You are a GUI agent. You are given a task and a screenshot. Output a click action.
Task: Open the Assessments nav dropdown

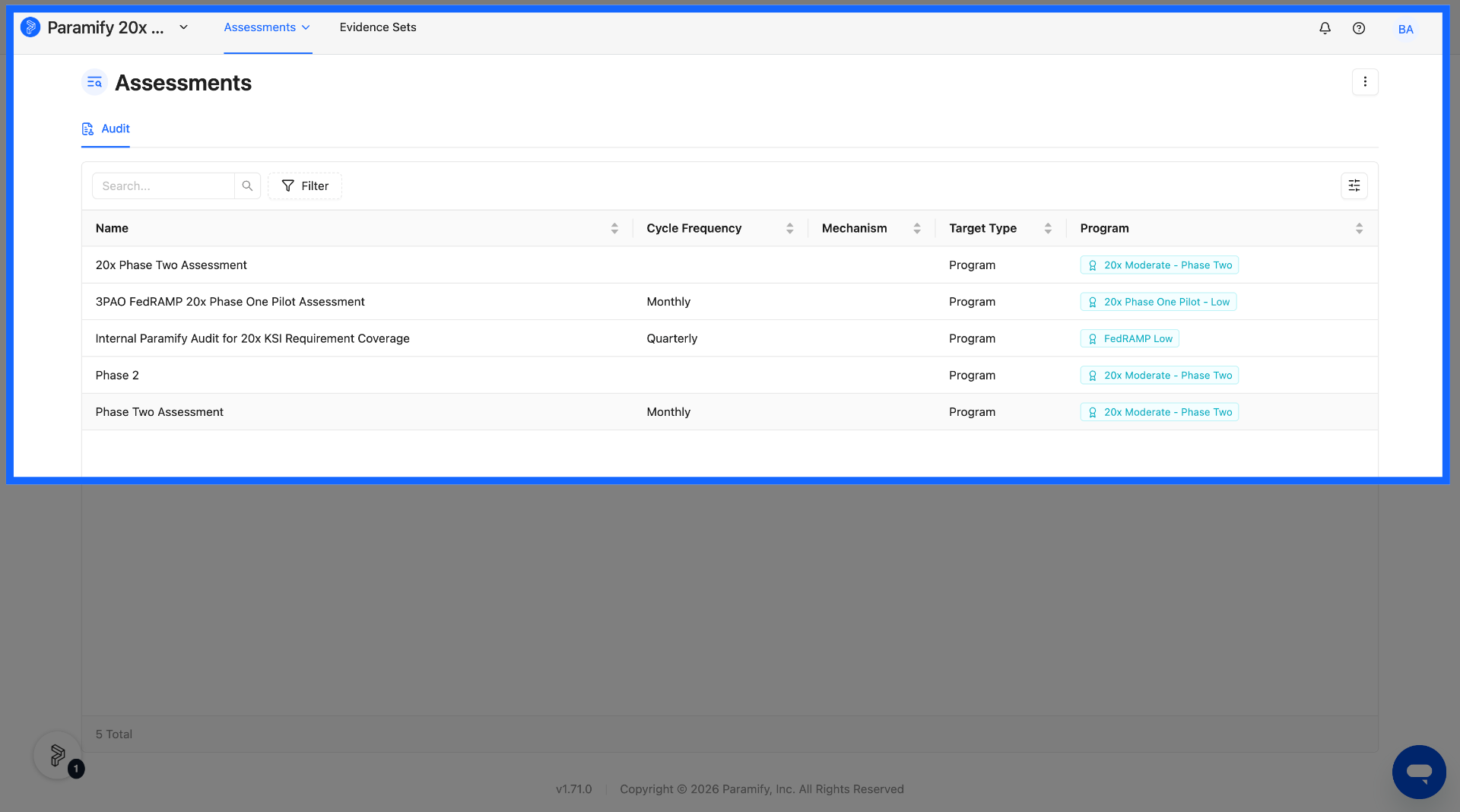click(267, 27)
